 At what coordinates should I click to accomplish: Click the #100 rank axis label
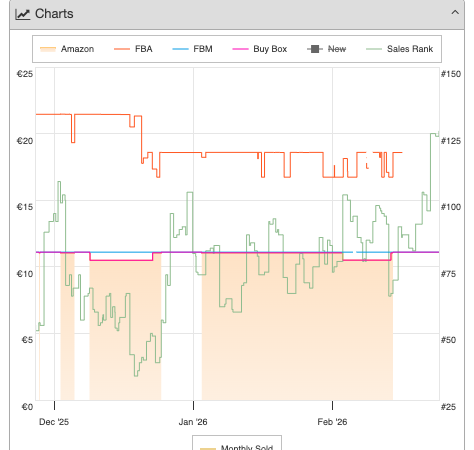451,207
